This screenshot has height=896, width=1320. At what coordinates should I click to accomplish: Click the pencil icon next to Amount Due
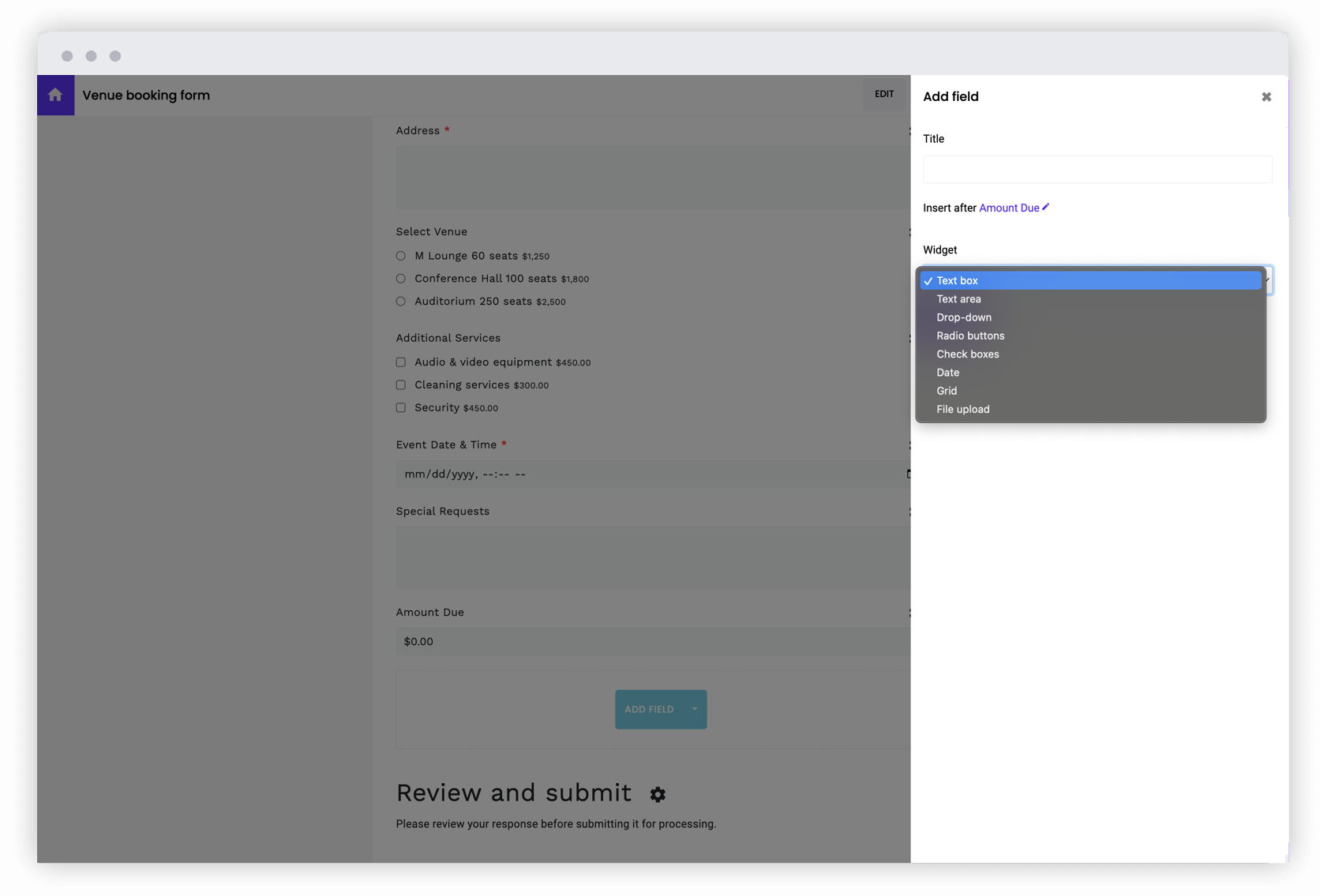point(1045,207)
